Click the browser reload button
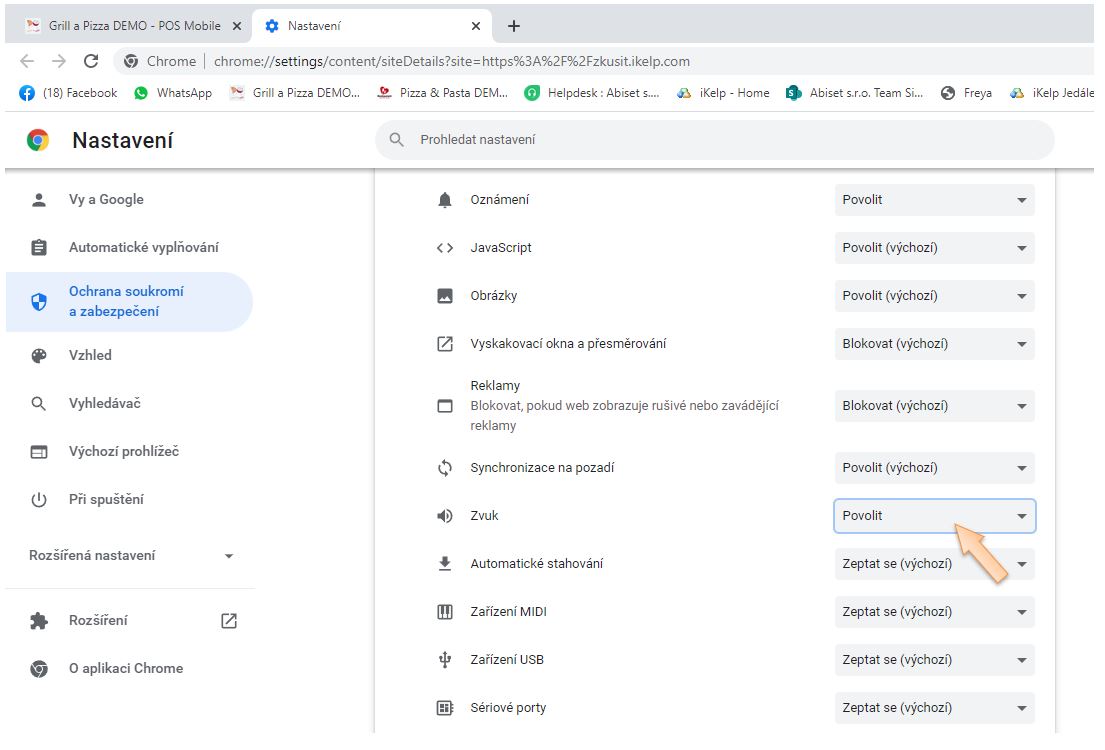 [91, 61]
